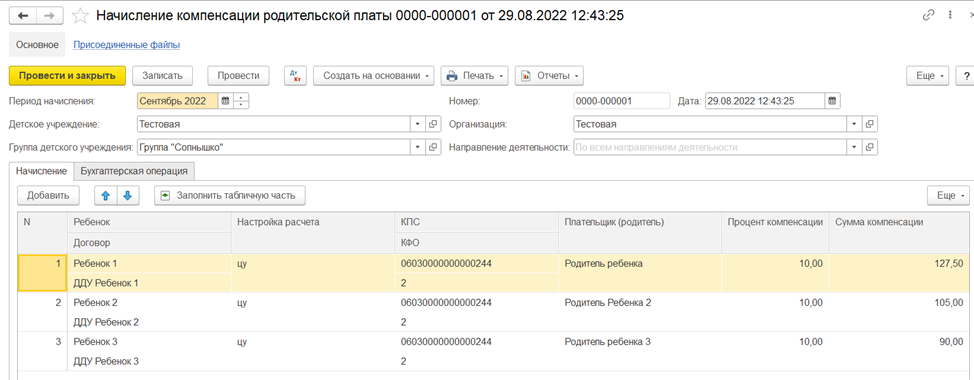
Task: Open Детское учреждение record
Action: (x=434, y=124)
